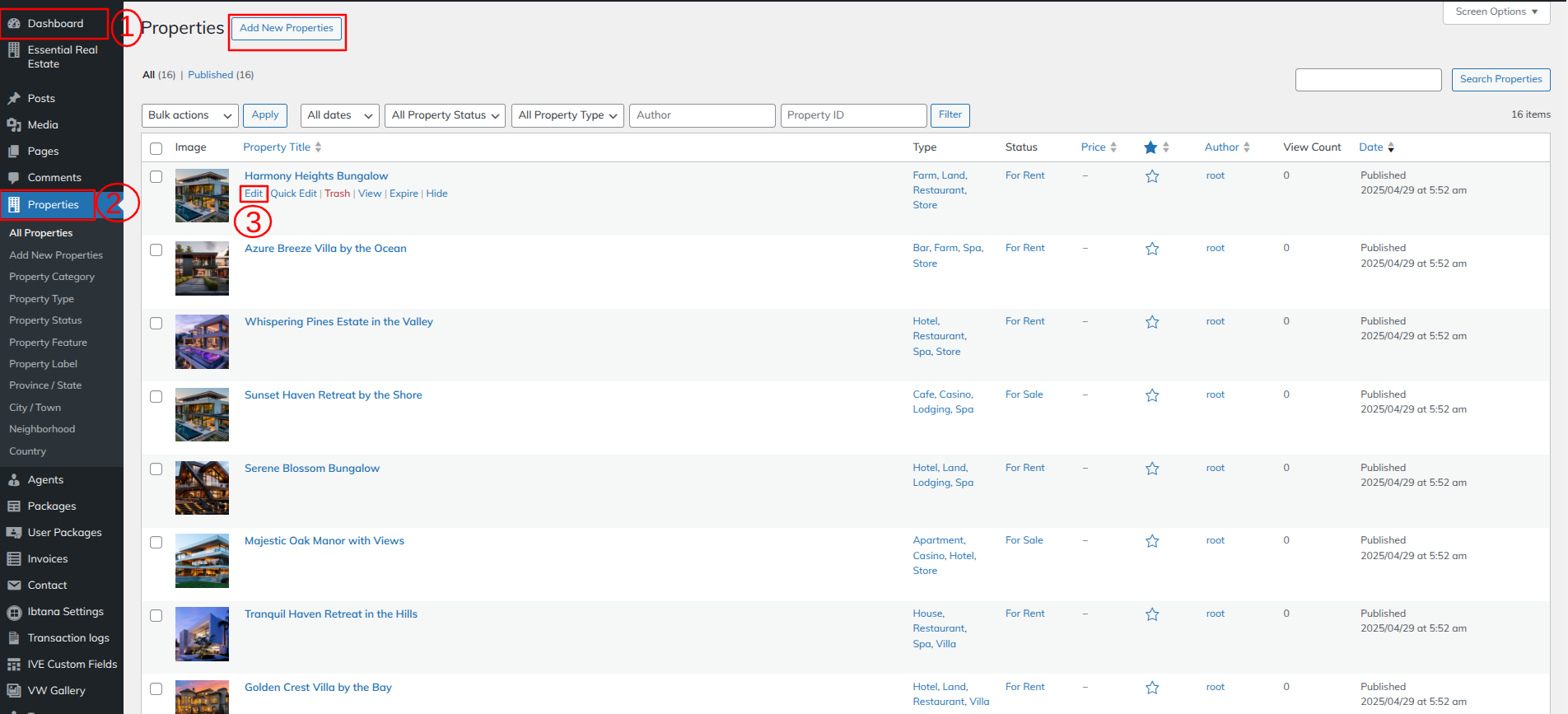Click the Dashboard gauge icon in sidebar
Screen dimensions: 1568x714
14,24
